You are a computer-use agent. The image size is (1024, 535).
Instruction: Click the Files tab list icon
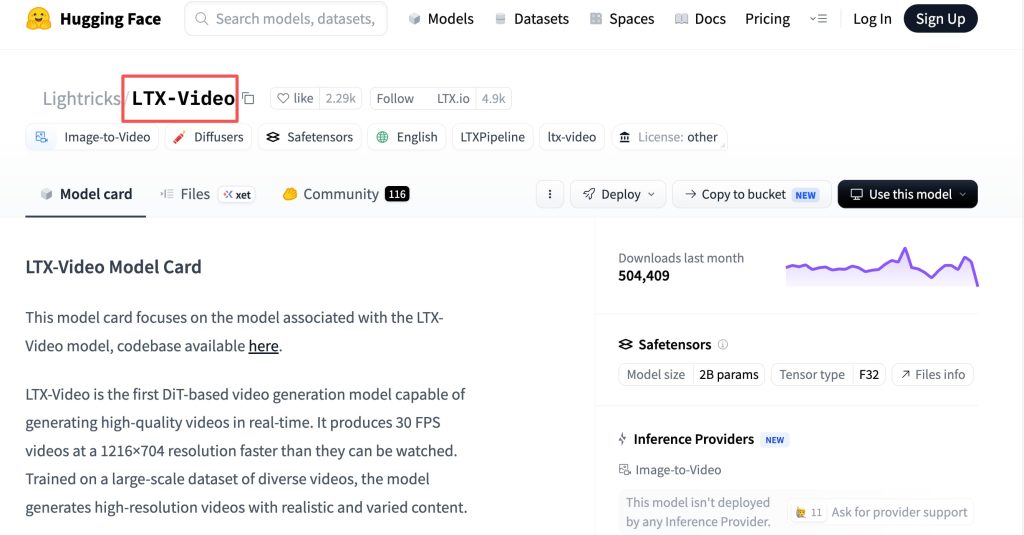(167, 194)
